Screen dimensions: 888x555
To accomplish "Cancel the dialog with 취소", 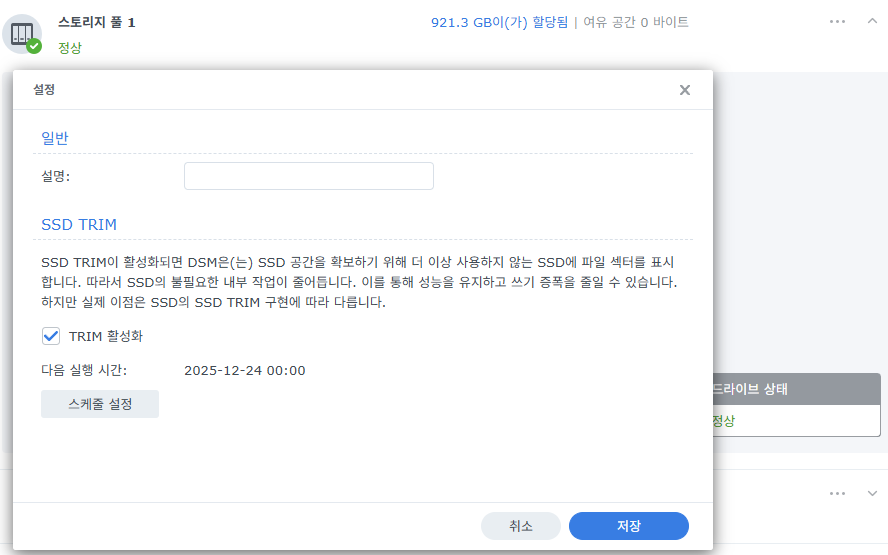I will click(520, 526).
